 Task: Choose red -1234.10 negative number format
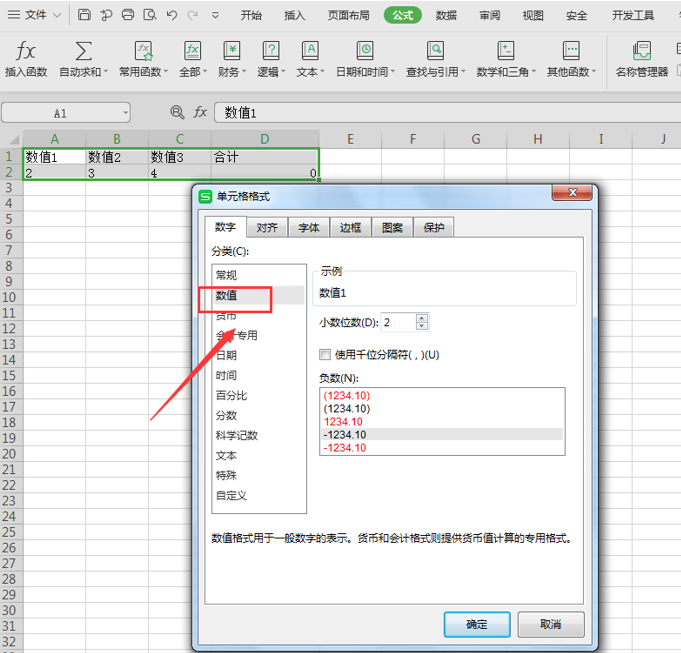442,448
